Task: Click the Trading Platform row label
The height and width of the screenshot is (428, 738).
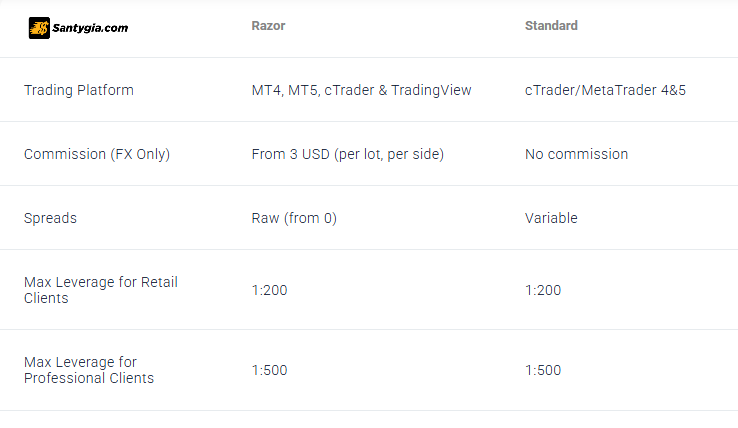Action: [x=79, y=90]
